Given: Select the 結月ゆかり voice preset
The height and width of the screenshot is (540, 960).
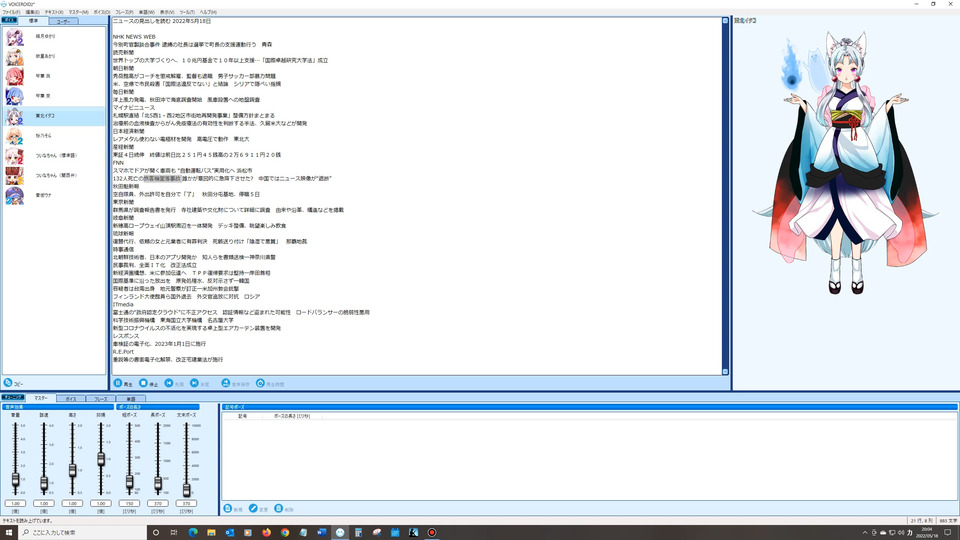Looking at the screenshot, I should tap(54, 37).
